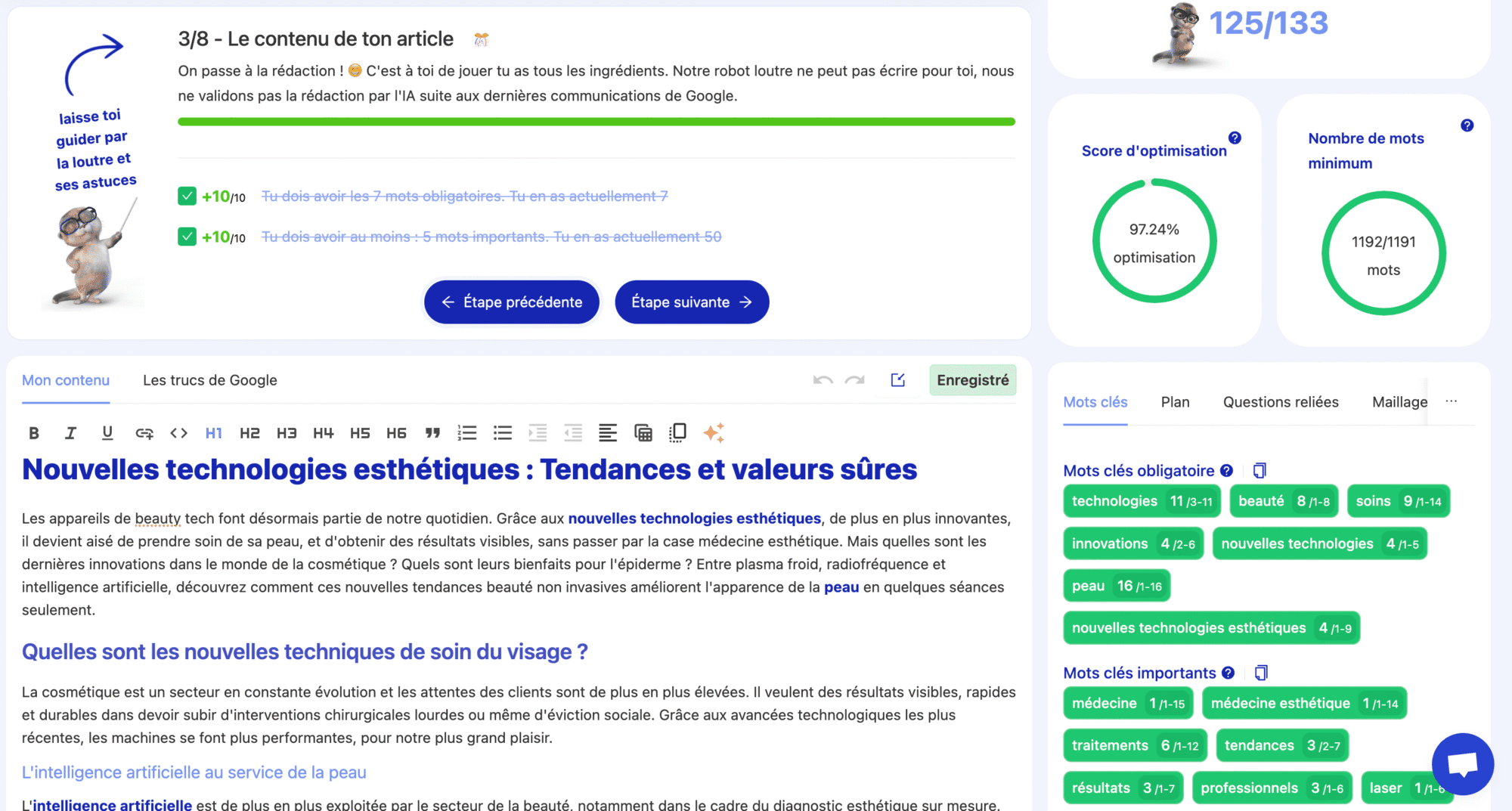Click the peau 16 keyword tag
Viewport: 1512px width, 811px height.
pos(1117,586)
